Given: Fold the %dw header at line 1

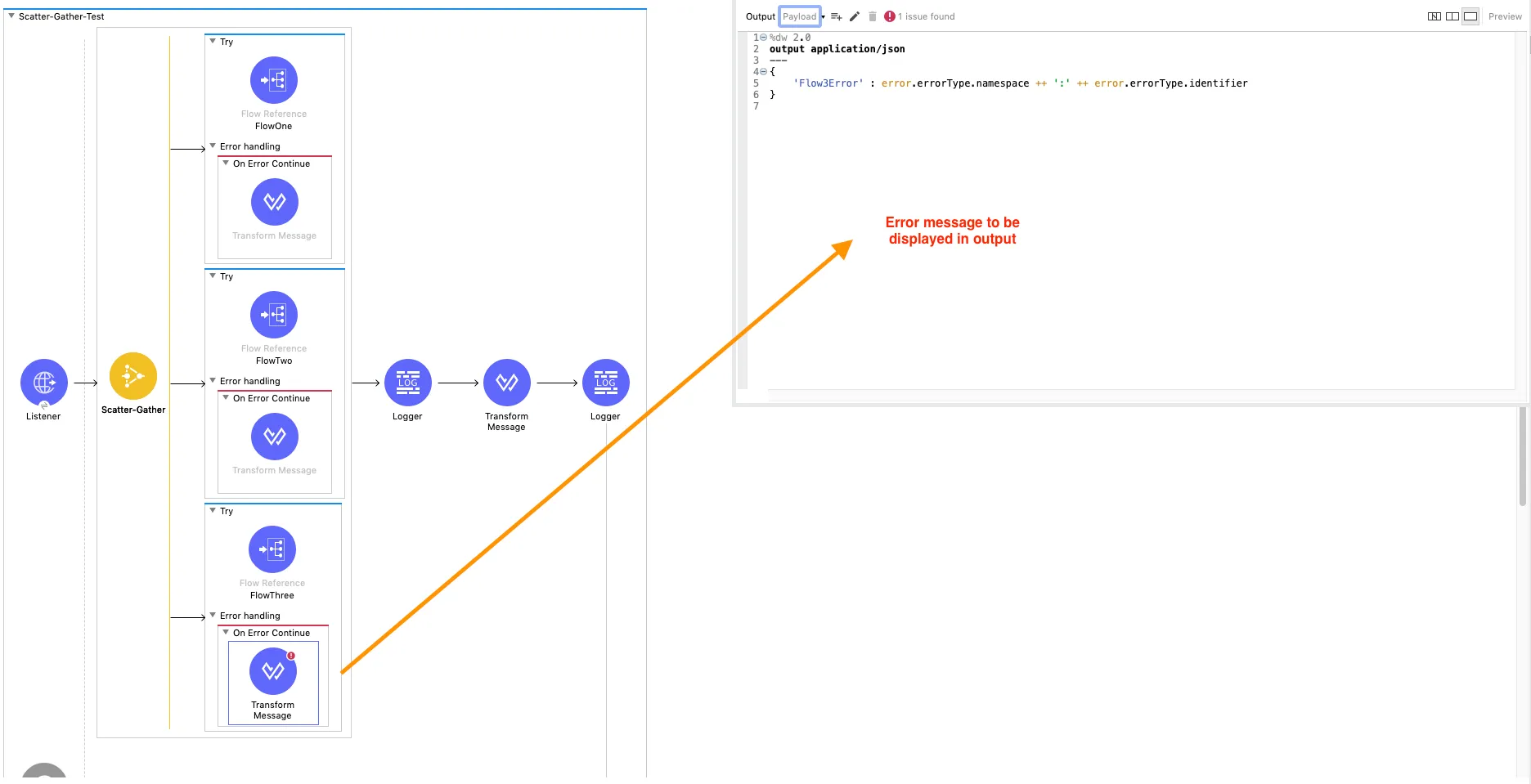Looking at the screenshot, I should (x=764, y=38).
